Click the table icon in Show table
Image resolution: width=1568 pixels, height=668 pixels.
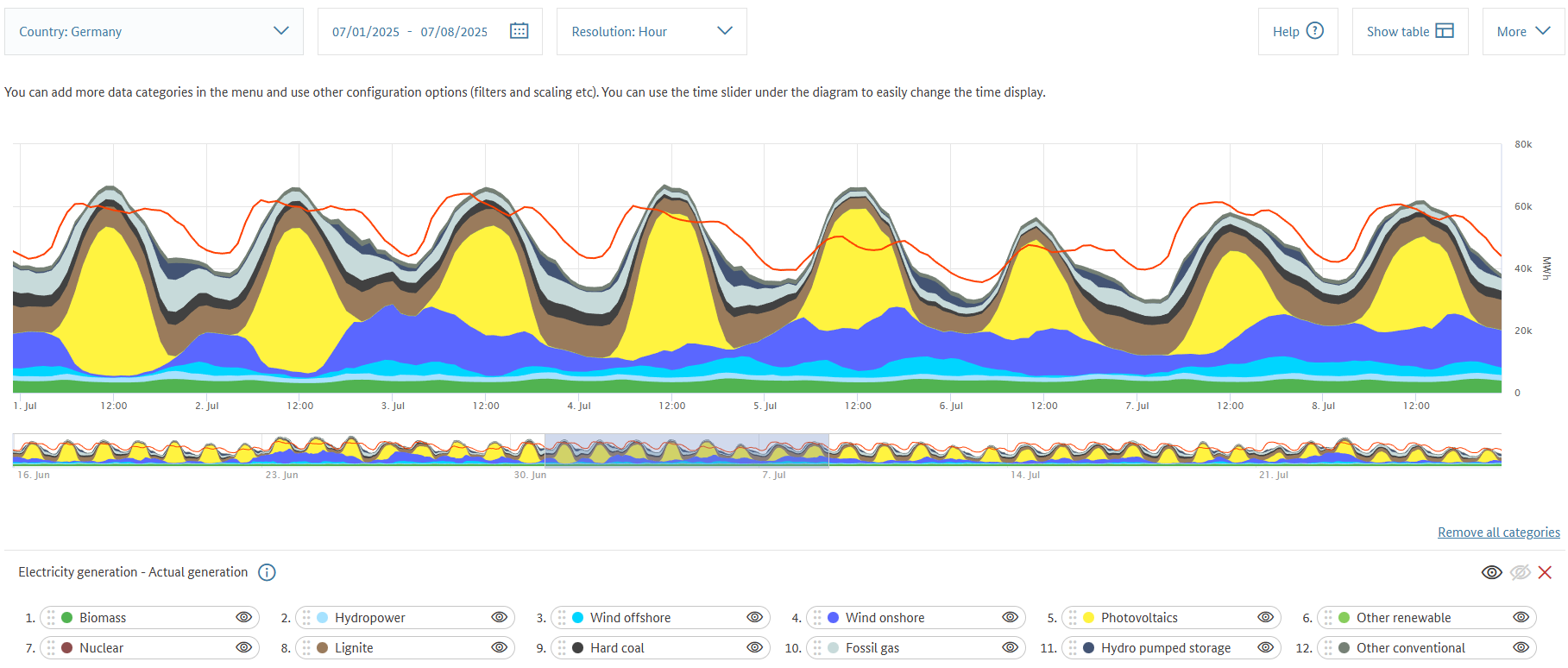point(1445,31)
